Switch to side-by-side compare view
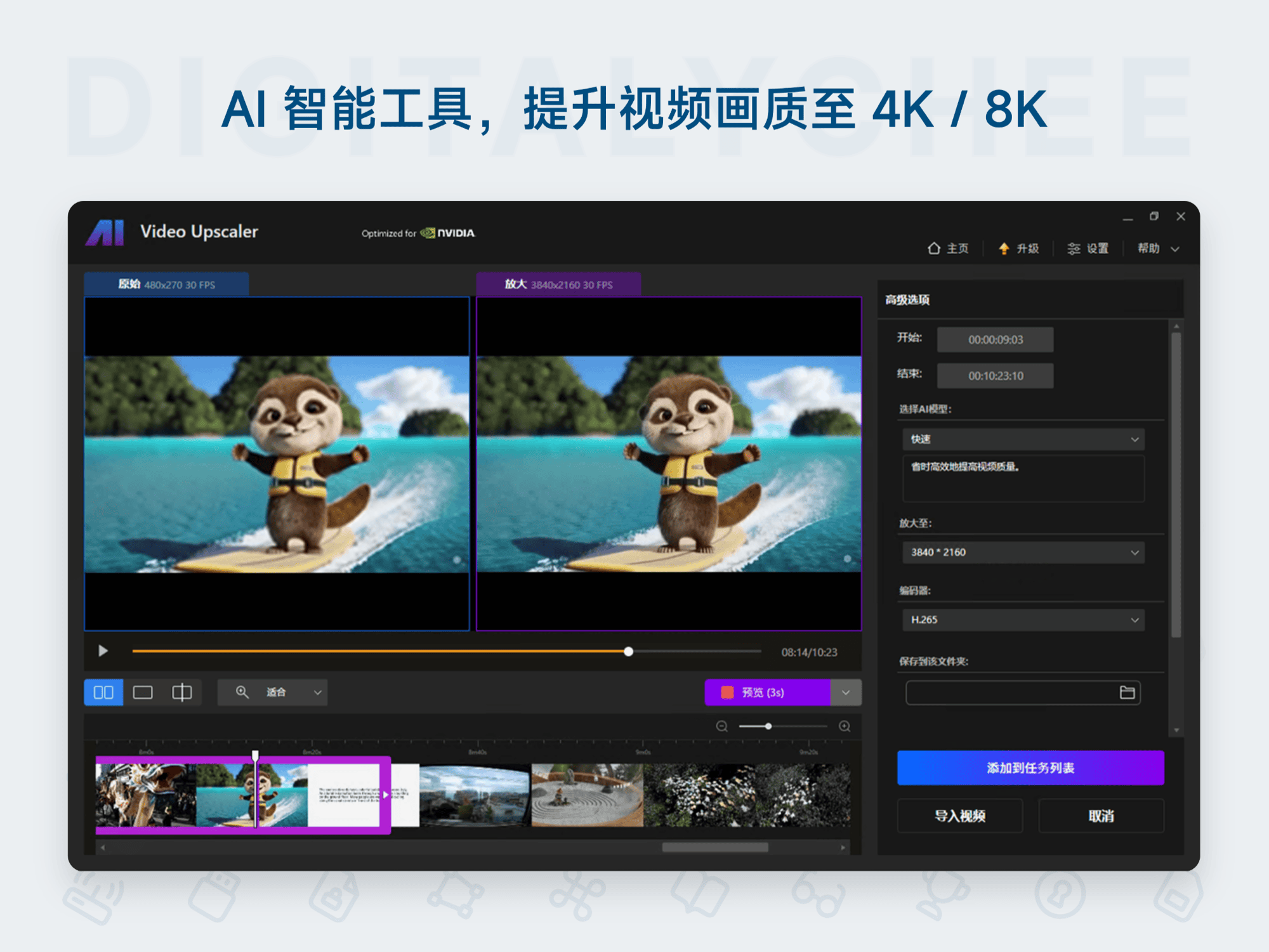This screenshot has height=952, width=1269. point(103,692)
